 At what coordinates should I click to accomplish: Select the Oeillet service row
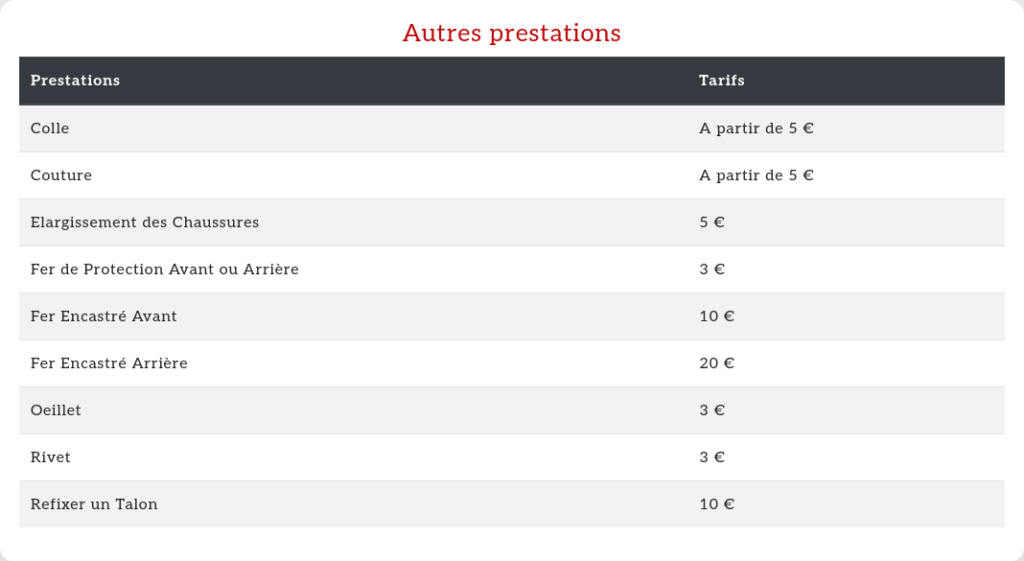point(56,410)
